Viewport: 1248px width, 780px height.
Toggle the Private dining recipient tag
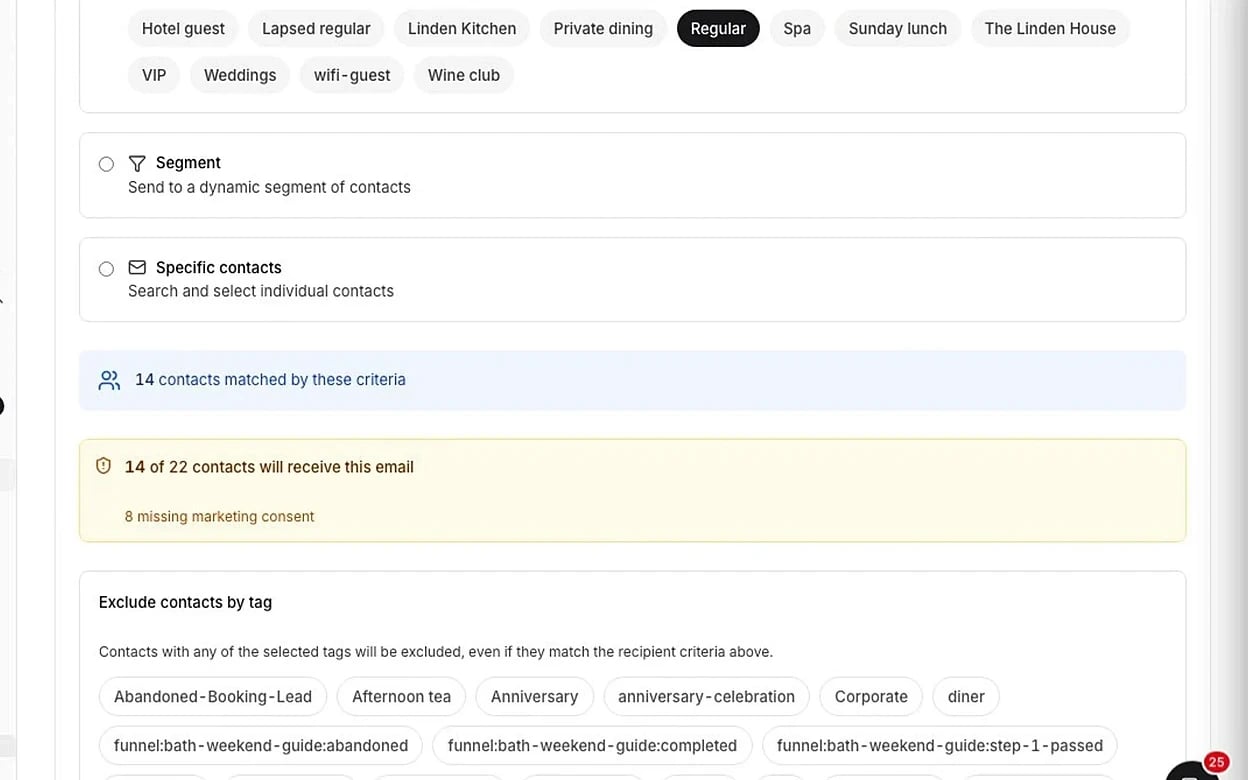coord(603,28)
